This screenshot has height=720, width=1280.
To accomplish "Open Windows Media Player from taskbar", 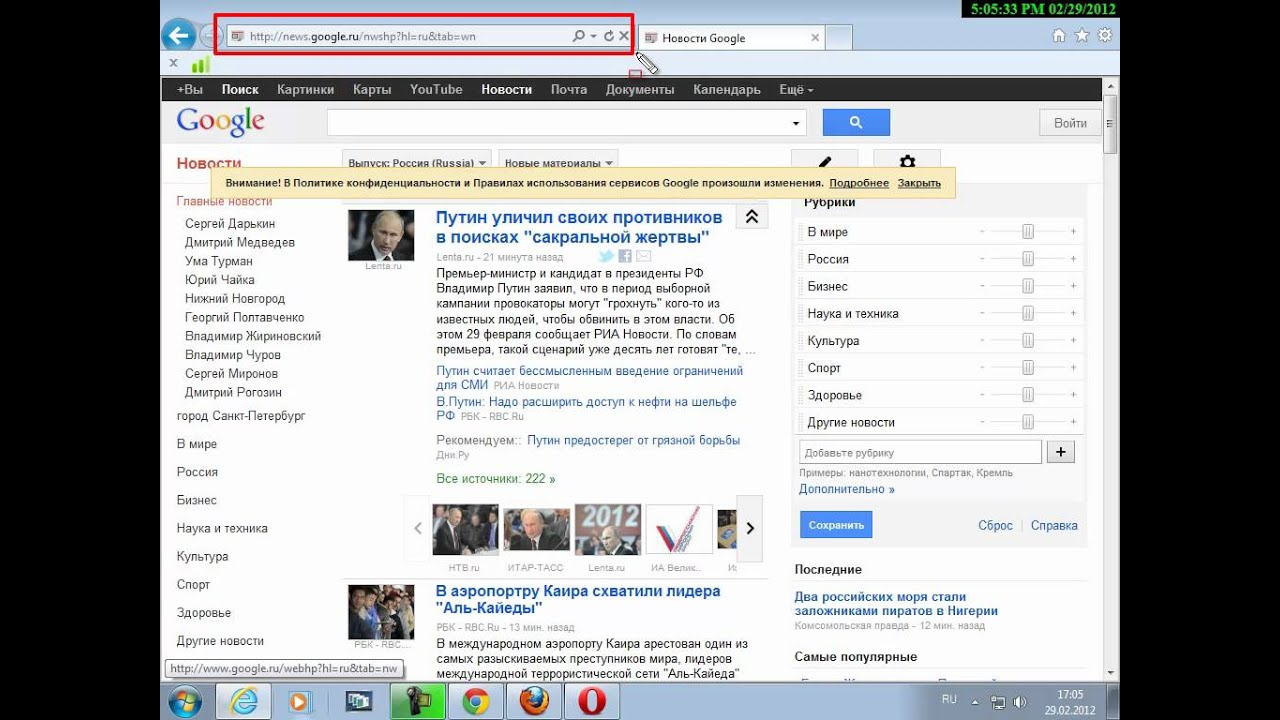I will pos(300,702).
